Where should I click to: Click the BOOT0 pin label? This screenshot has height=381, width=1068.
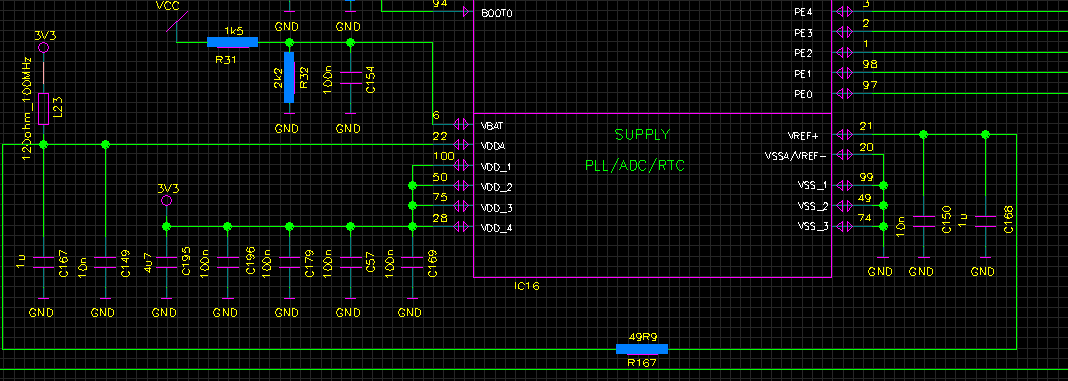coord(496,13)
